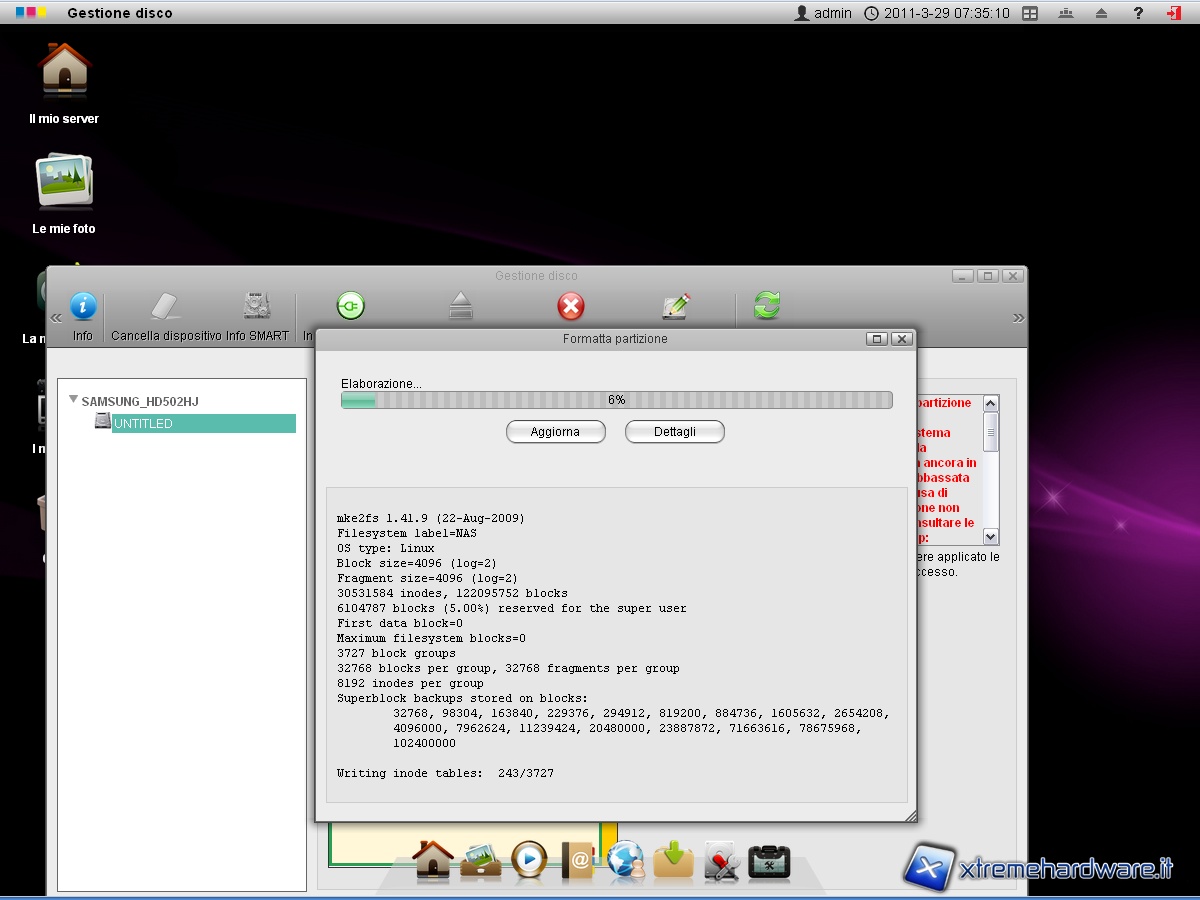The width and height of the screenshot is (1200, 900).
Task: Click the Info toolbar icon
Action: click(x=83, y=307)
